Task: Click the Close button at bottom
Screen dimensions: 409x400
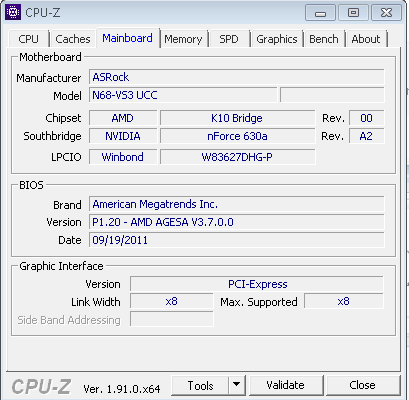Action: tap(363, 385)
